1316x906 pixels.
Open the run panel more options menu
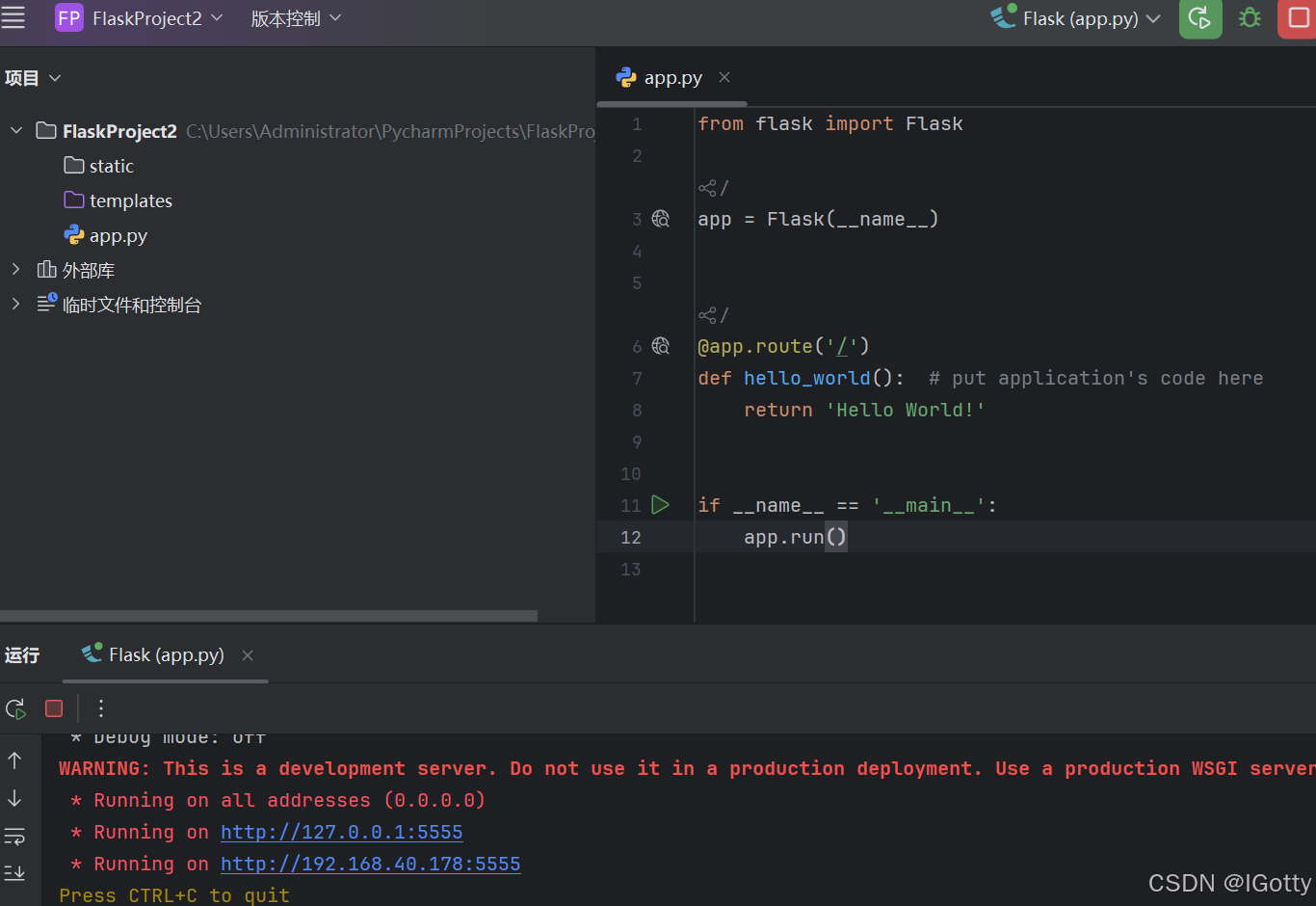(x=101, y=708)
